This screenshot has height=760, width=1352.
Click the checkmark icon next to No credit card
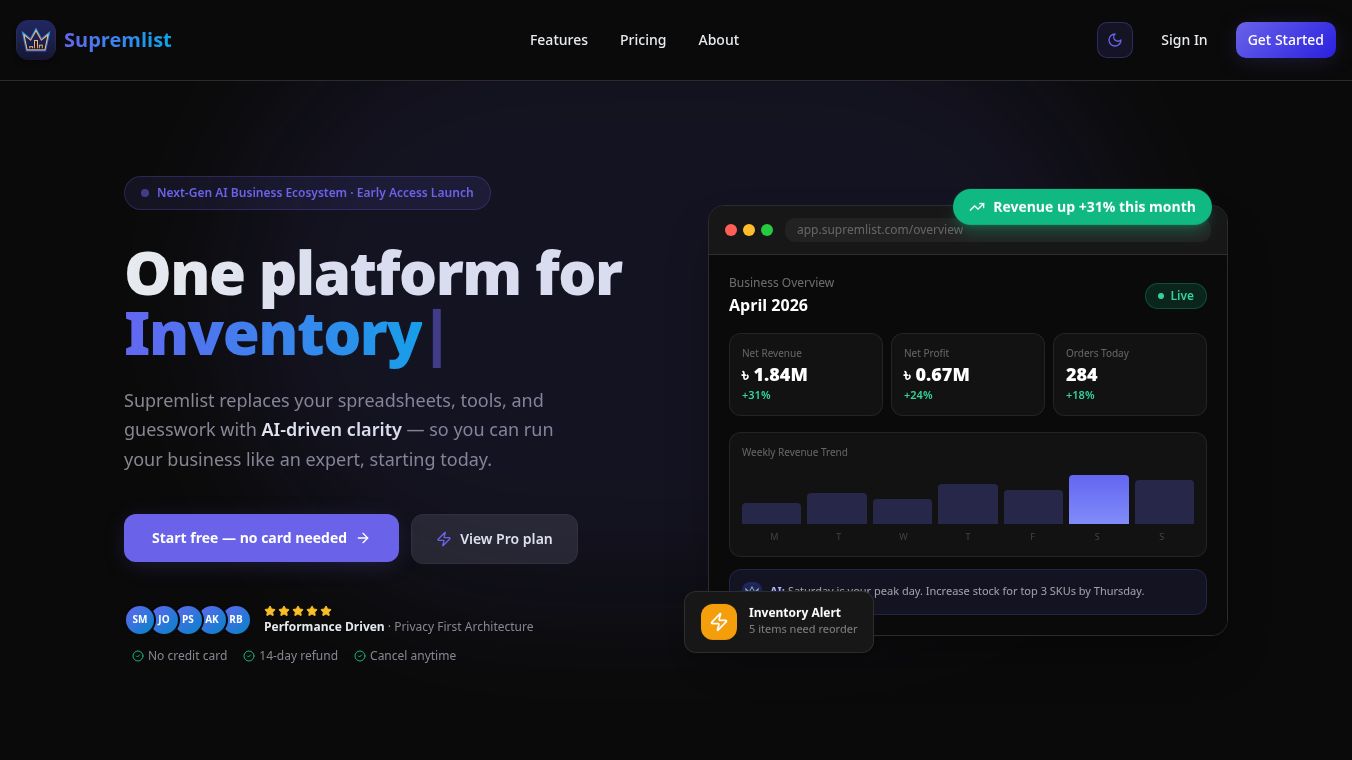[x=138, y=656]
